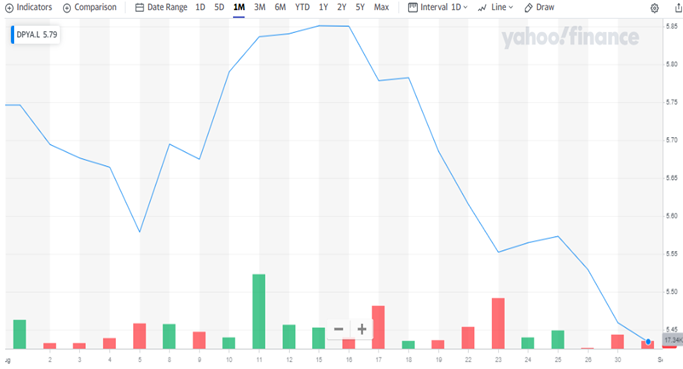Activate the Draw tool

click(539, 7)
